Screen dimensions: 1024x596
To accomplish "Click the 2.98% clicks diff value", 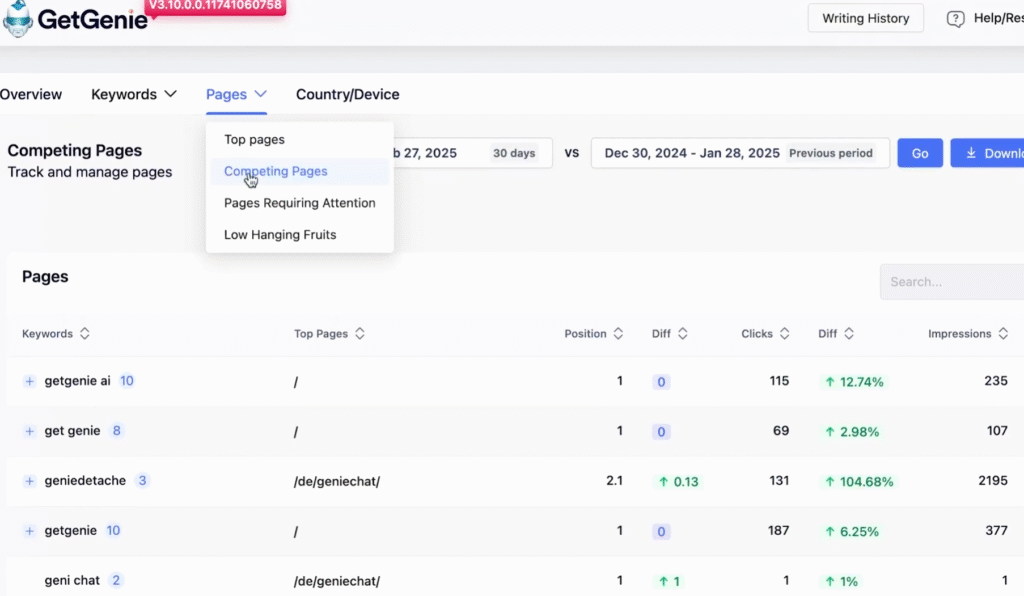I will 852,431.
